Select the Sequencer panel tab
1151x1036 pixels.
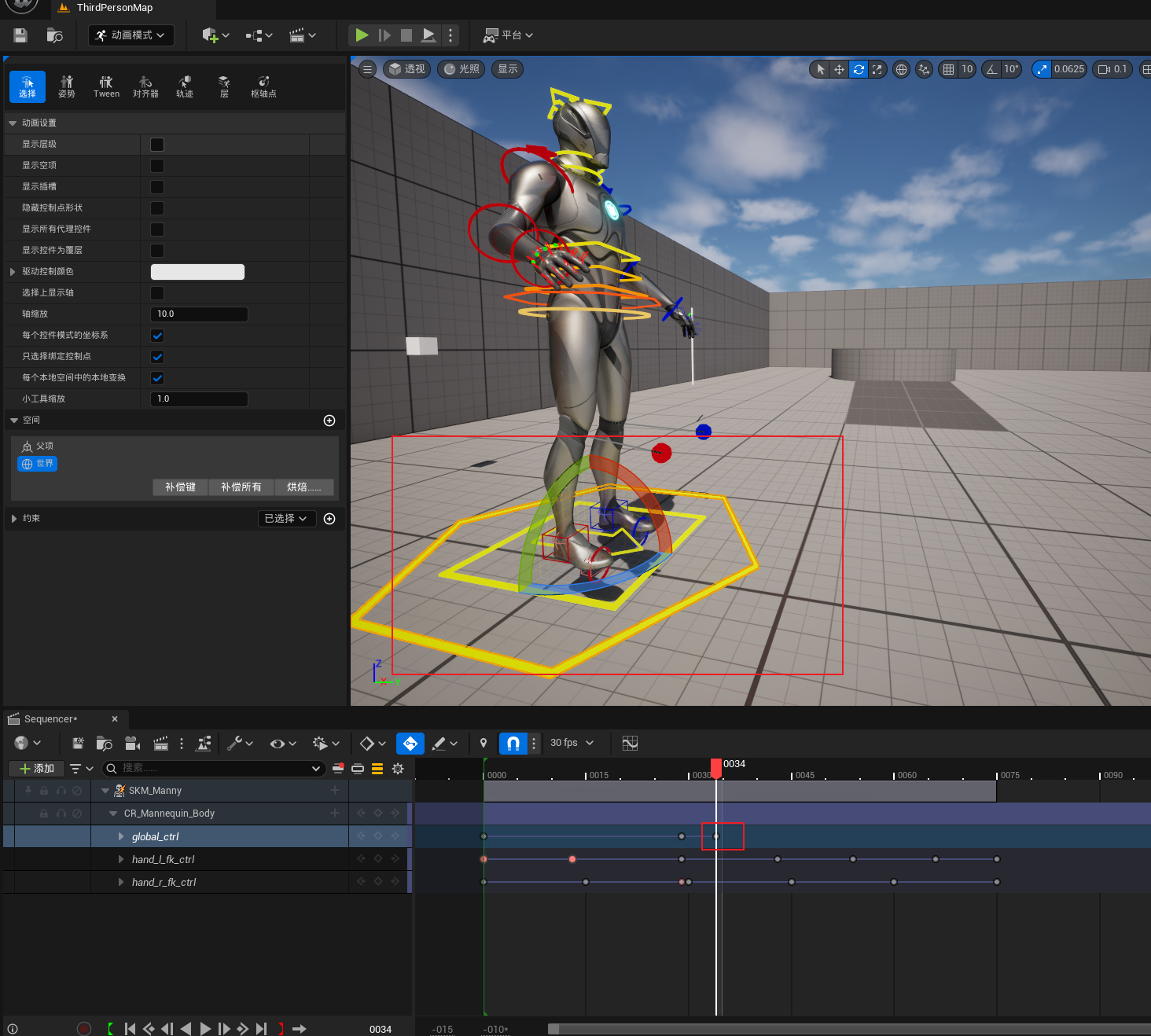point(51,719)
